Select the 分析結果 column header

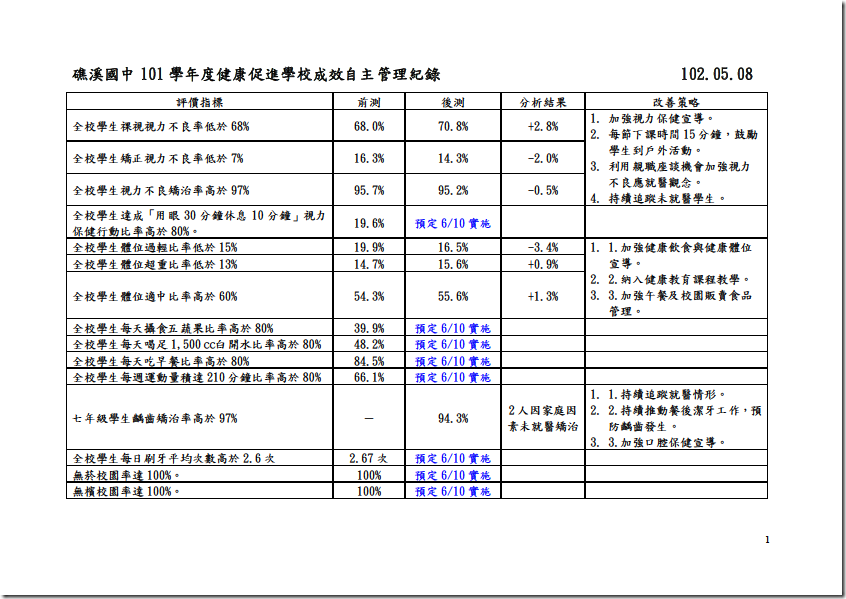point(543,102)
